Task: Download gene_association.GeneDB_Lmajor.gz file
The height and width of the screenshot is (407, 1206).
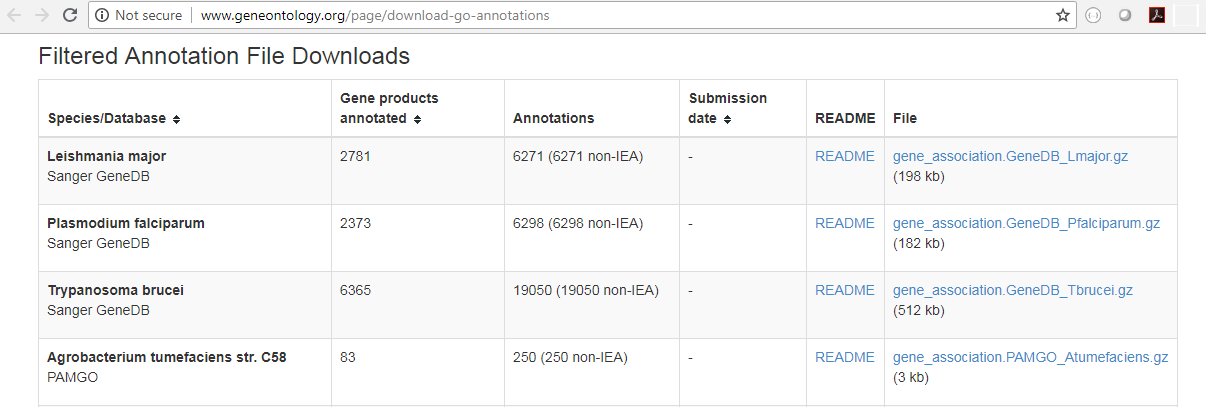Action: [x=1010, y=156]
